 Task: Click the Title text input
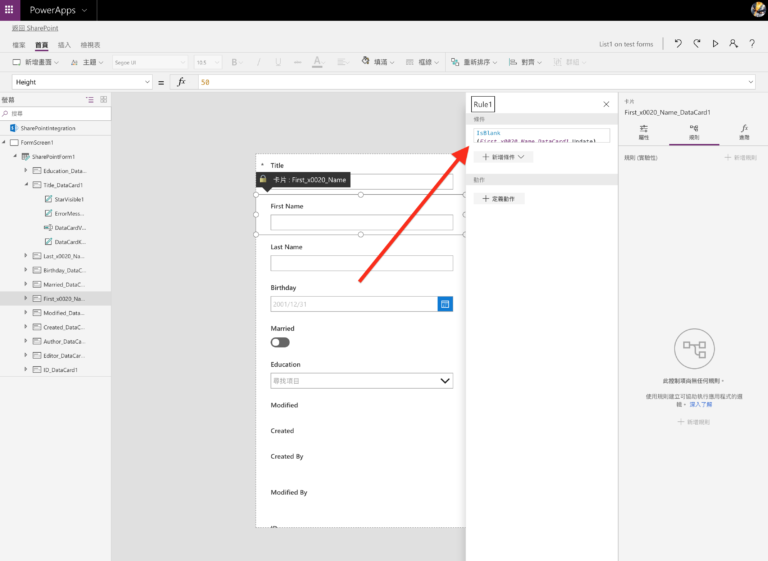[x=361, y=181]
